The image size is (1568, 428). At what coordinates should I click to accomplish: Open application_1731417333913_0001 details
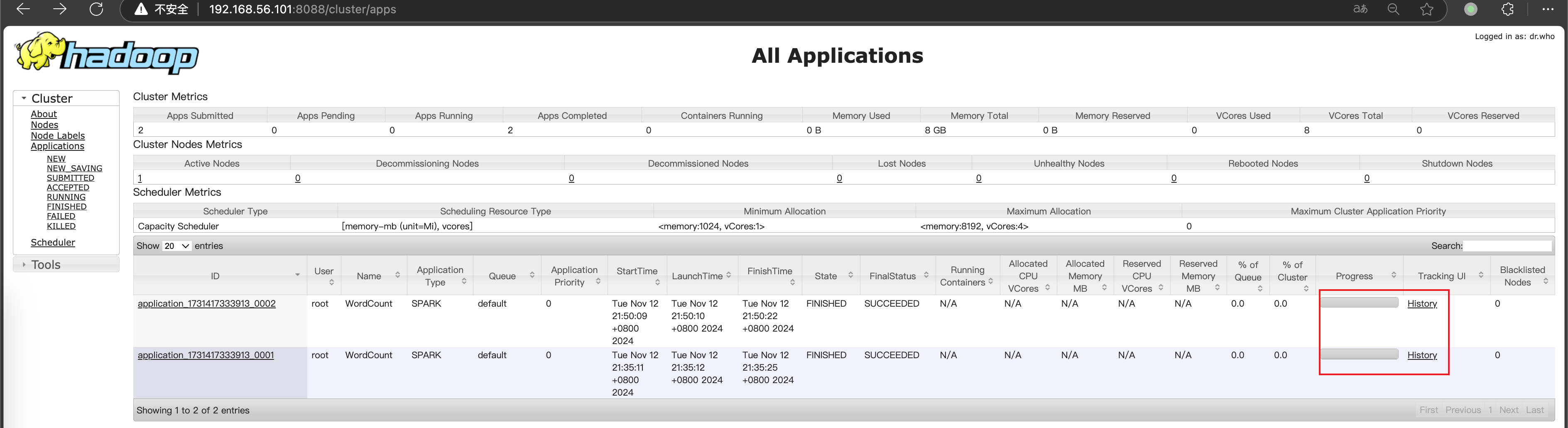click(x=206, y=355)
